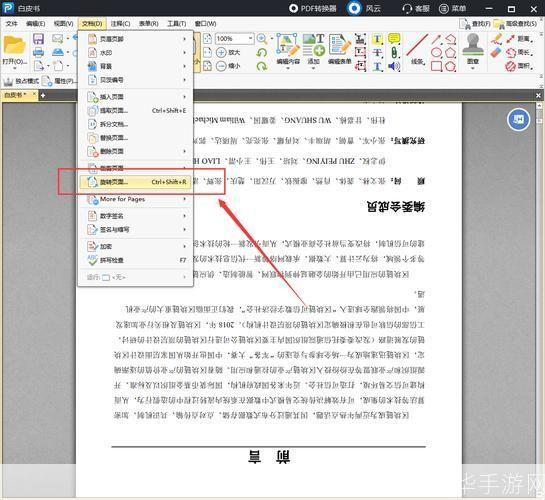Rotate view clockwise with lower green arrow
The width and height of the screenshot is (545, 500).
tap(261, 66)
